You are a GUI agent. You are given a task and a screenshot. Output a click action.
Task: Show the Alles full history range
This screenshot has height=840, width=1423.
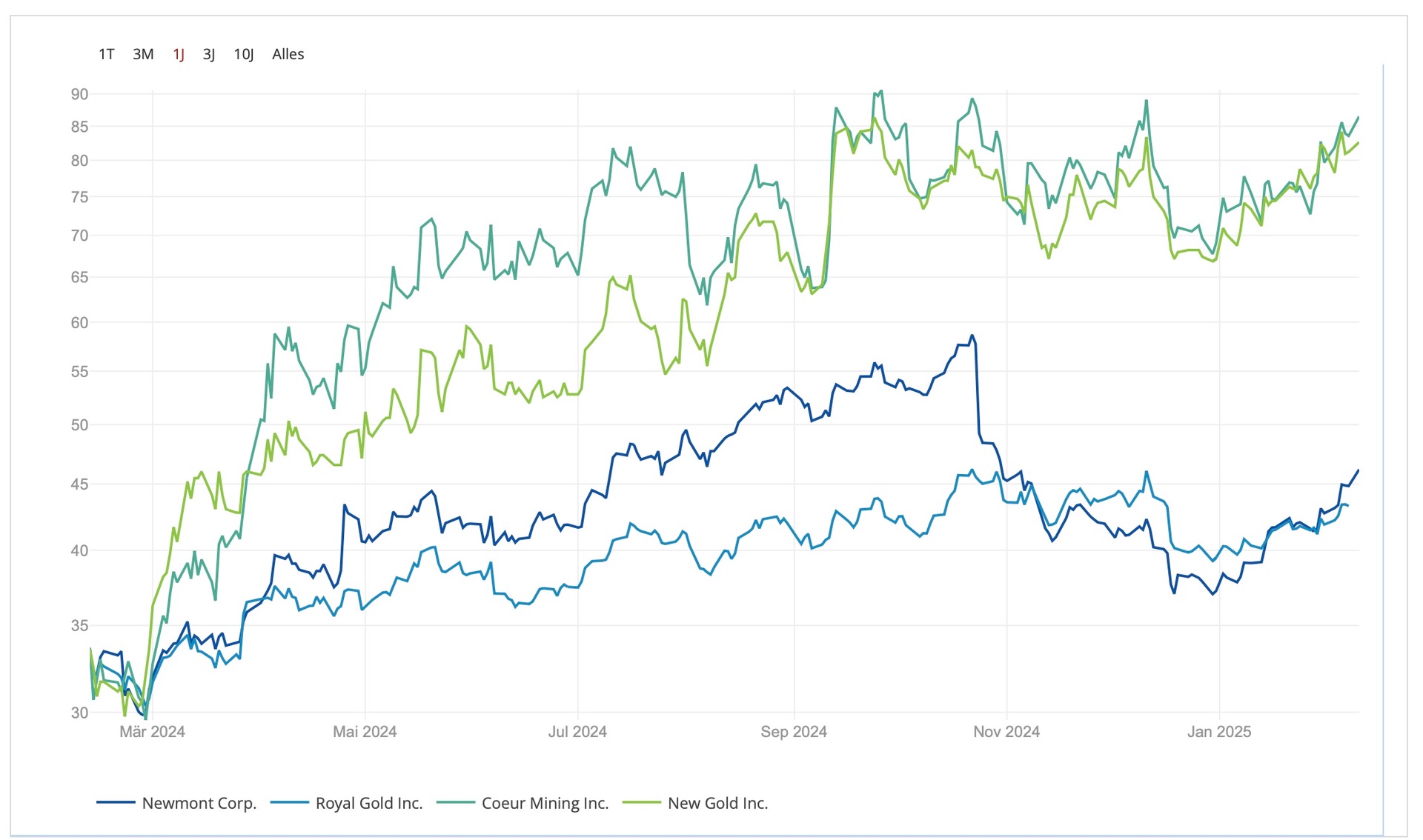click(288, 54)
